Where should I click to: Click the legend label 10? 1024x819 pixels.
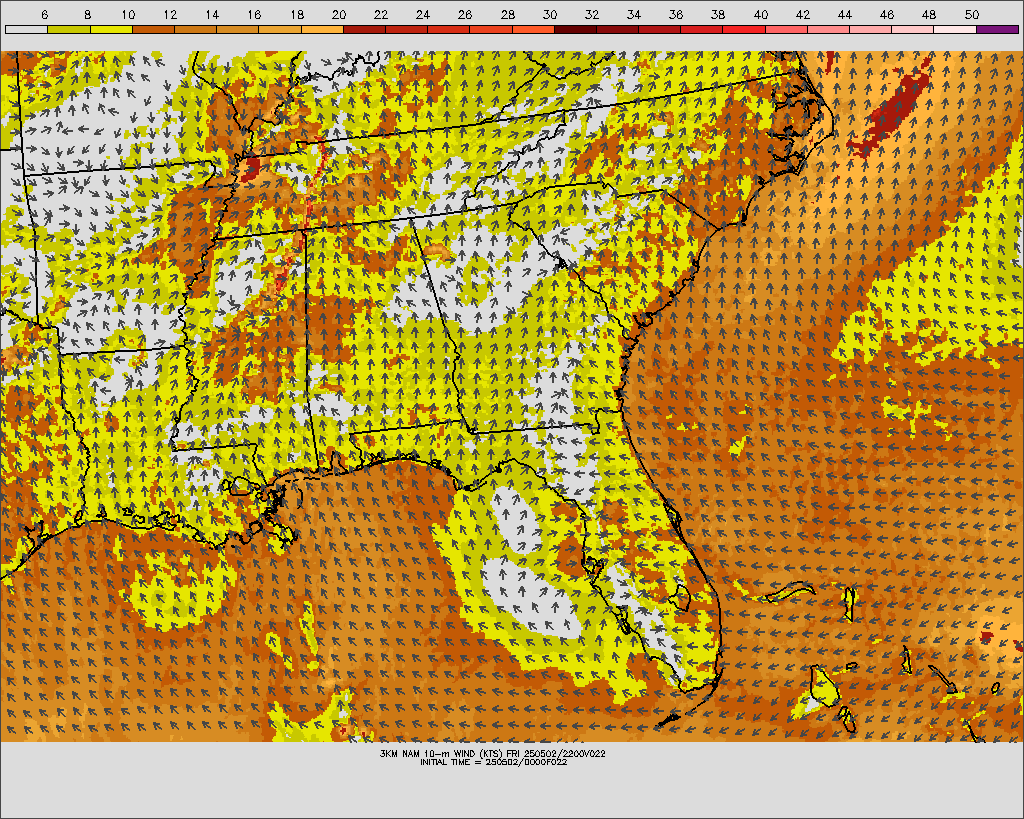(128, 14)
